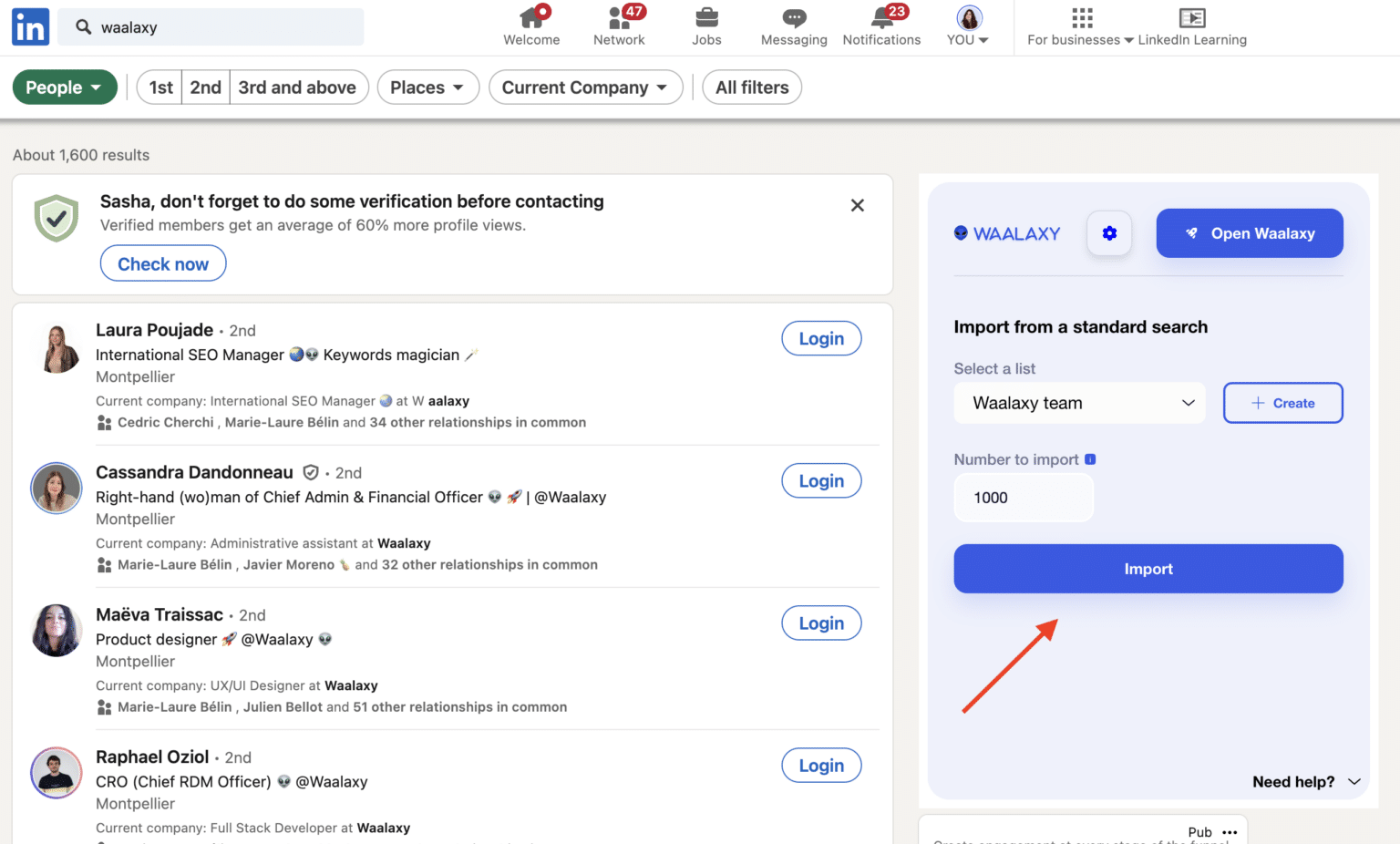Click the Number to import info icon
1400x844 pixels.
[1090, 459]
